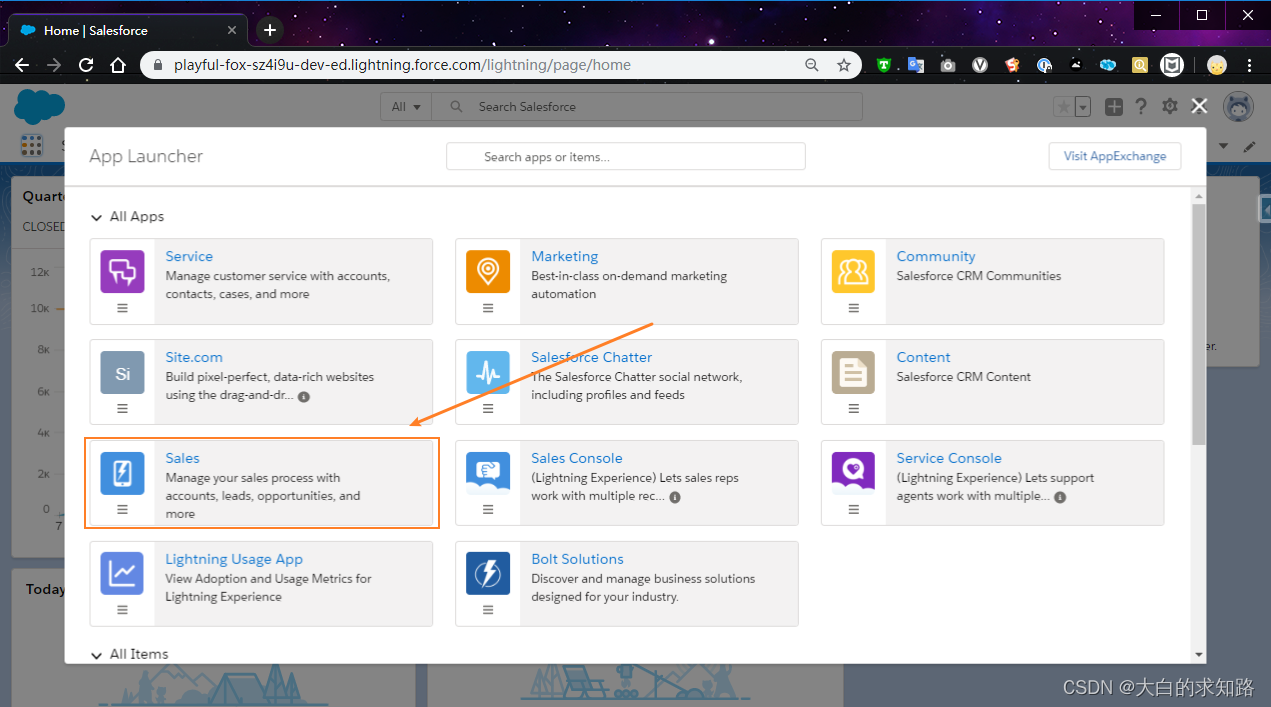Click the Community app icon
This screenshot has width=1271, height=707.
click(853, 271)
